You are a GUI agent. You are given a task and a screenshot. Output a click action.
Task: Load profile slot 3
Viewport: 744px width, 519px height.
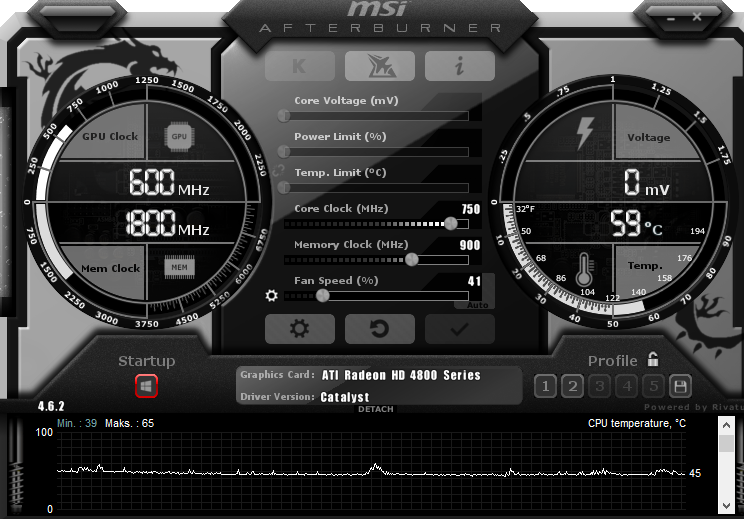coord(600,386)
